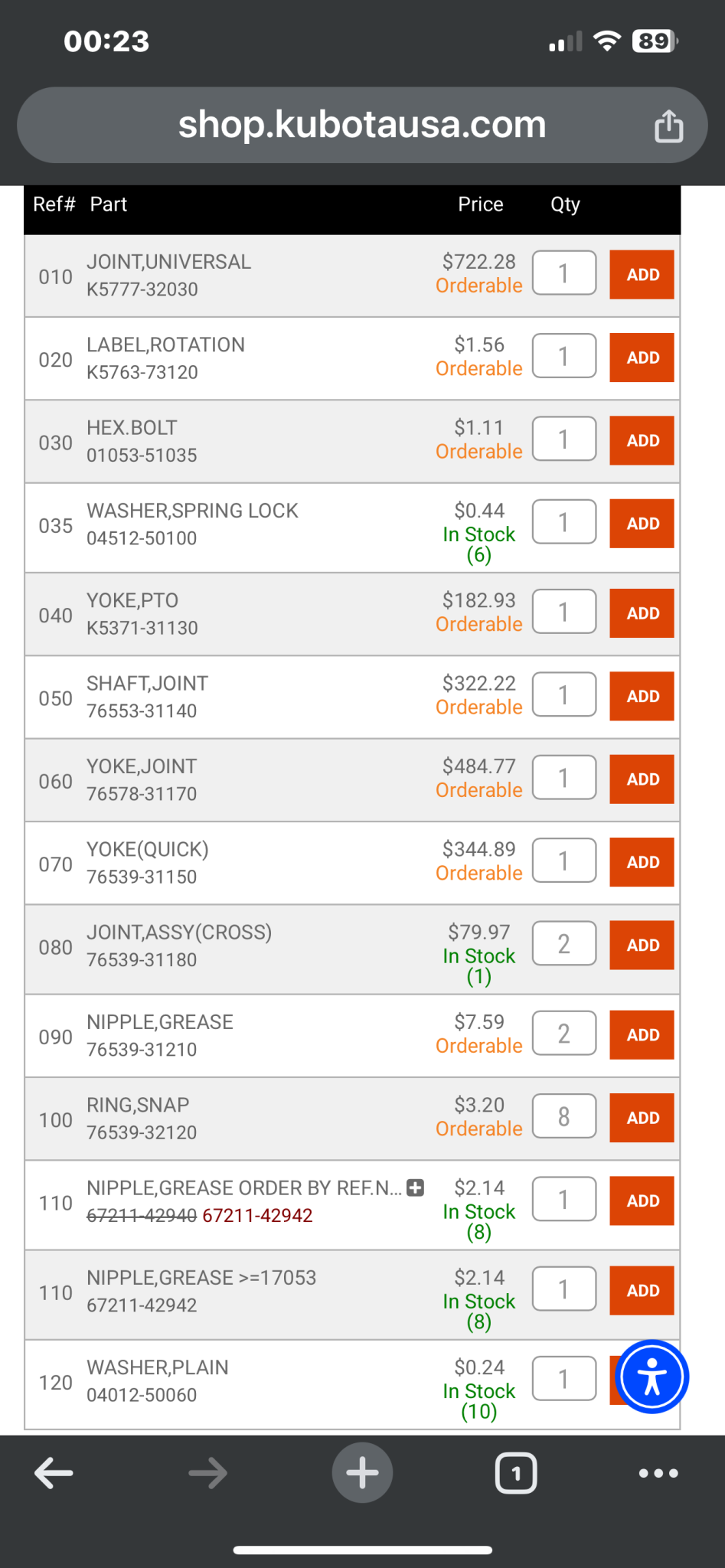This screenshot has width=725, height=1568.
Task: Edit quantity field for HEX.BOLT
Action: point(564,439)
